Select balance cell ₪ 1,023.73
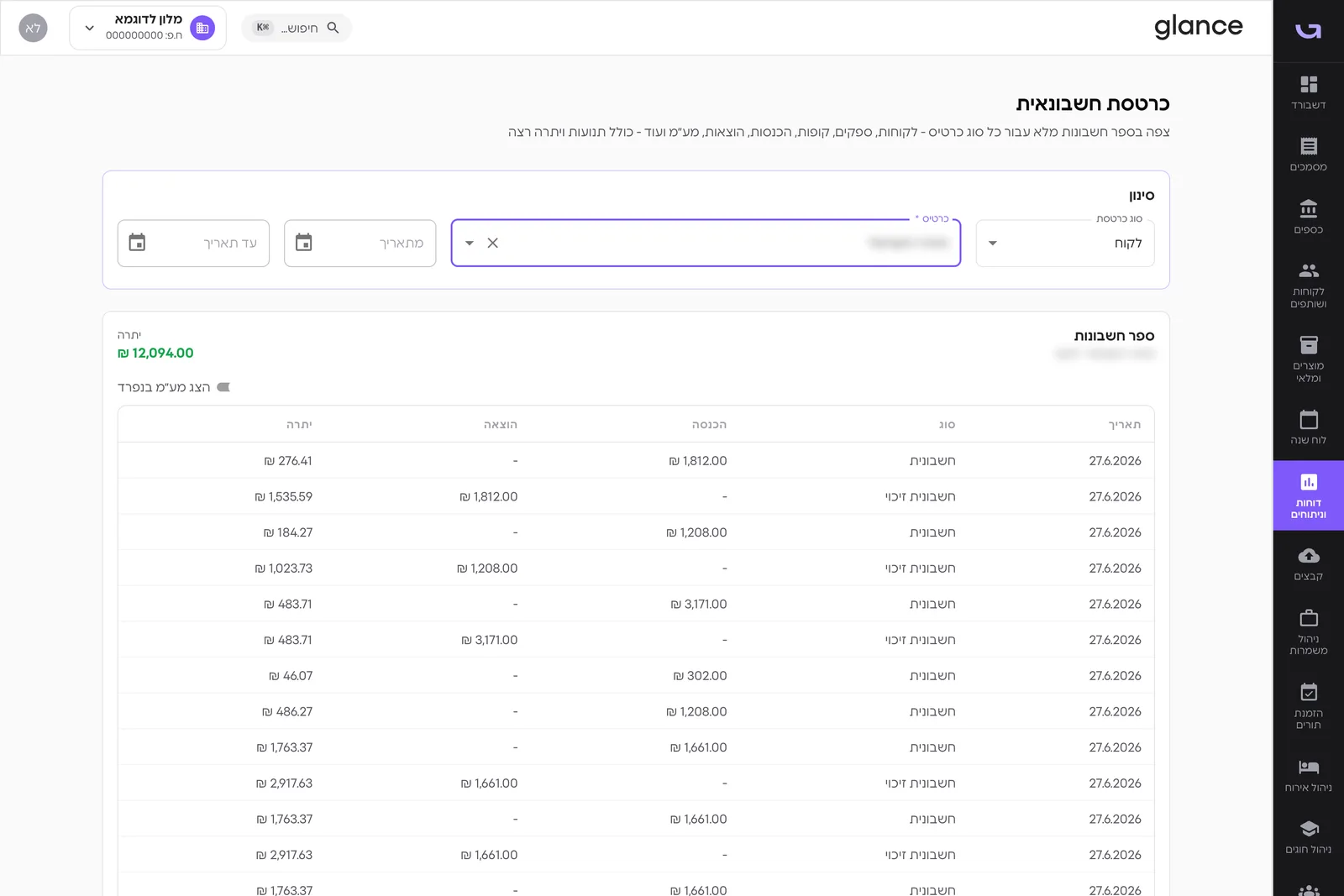Image resolution: width=1344 pixels, height=896 pixels. 284,569
